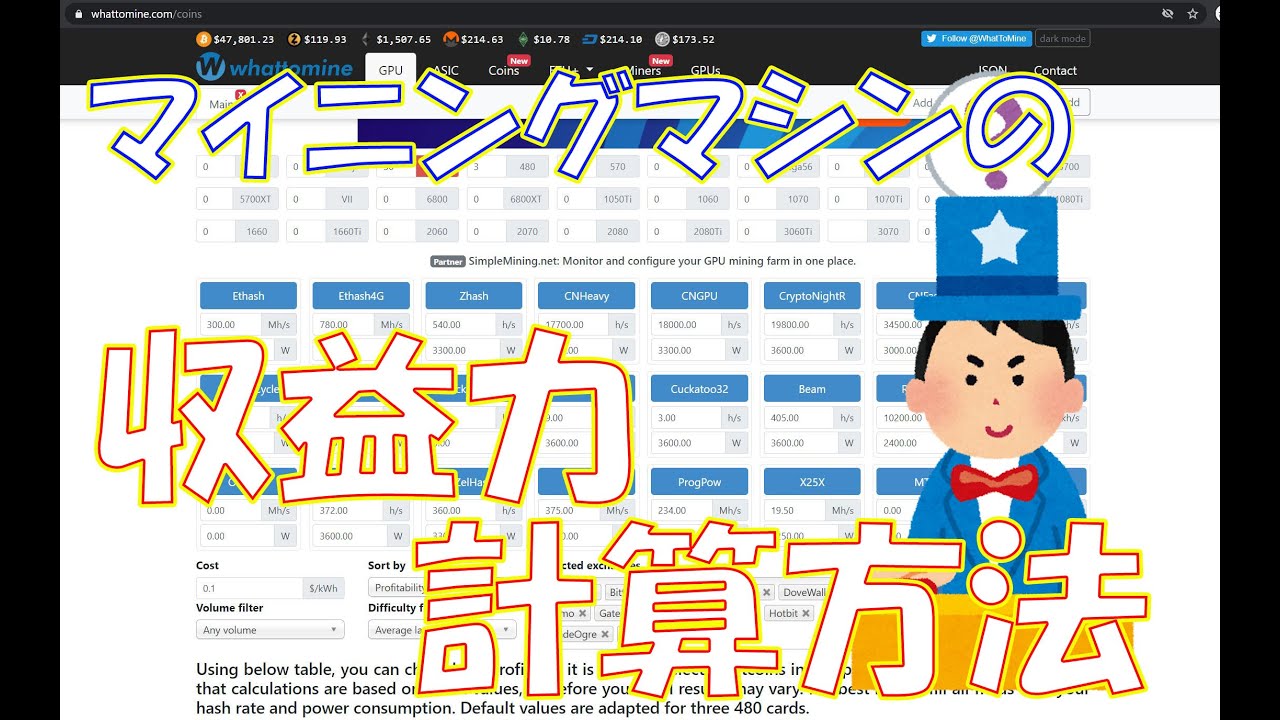Click the electricity Cost input field
The height and width of the screenshot is (720, 1280).
click(x=249, y=588)
